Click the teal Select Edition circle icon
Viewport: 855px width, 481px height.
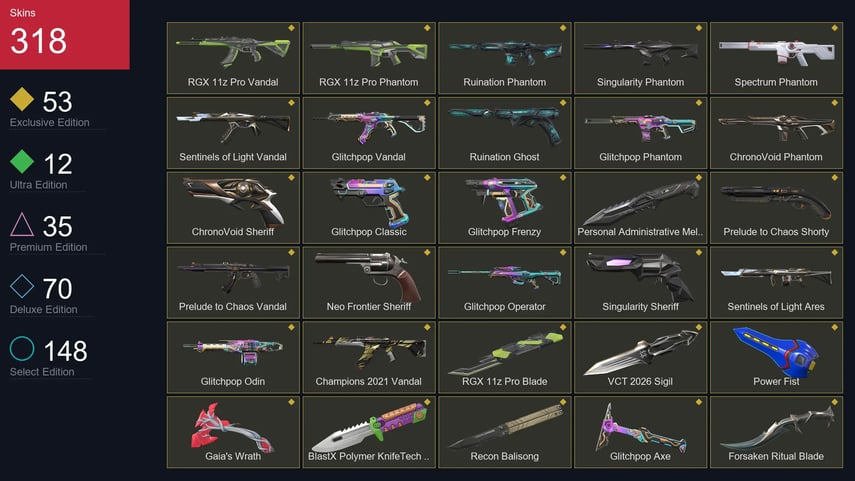22,348
